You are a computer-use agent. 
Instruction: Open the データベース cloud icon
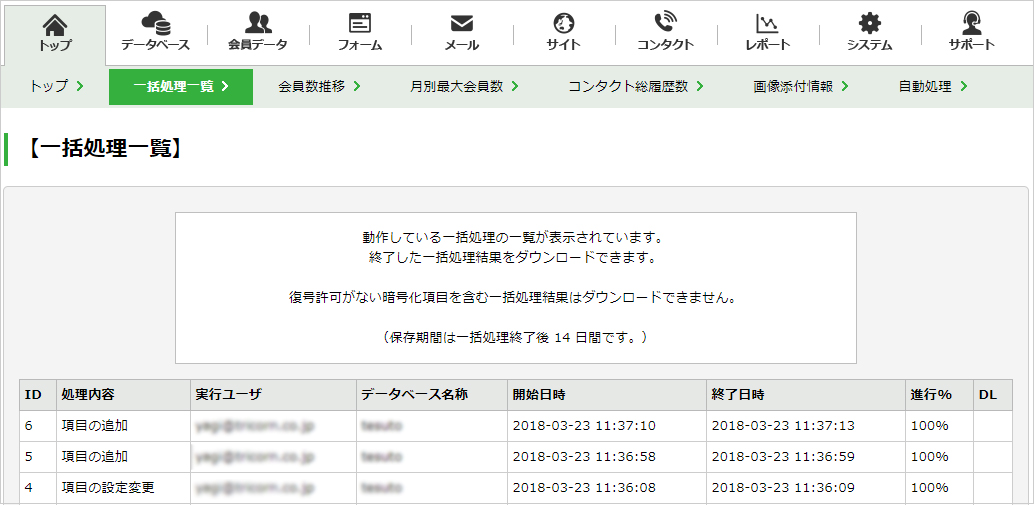click(x=156, y=23)
